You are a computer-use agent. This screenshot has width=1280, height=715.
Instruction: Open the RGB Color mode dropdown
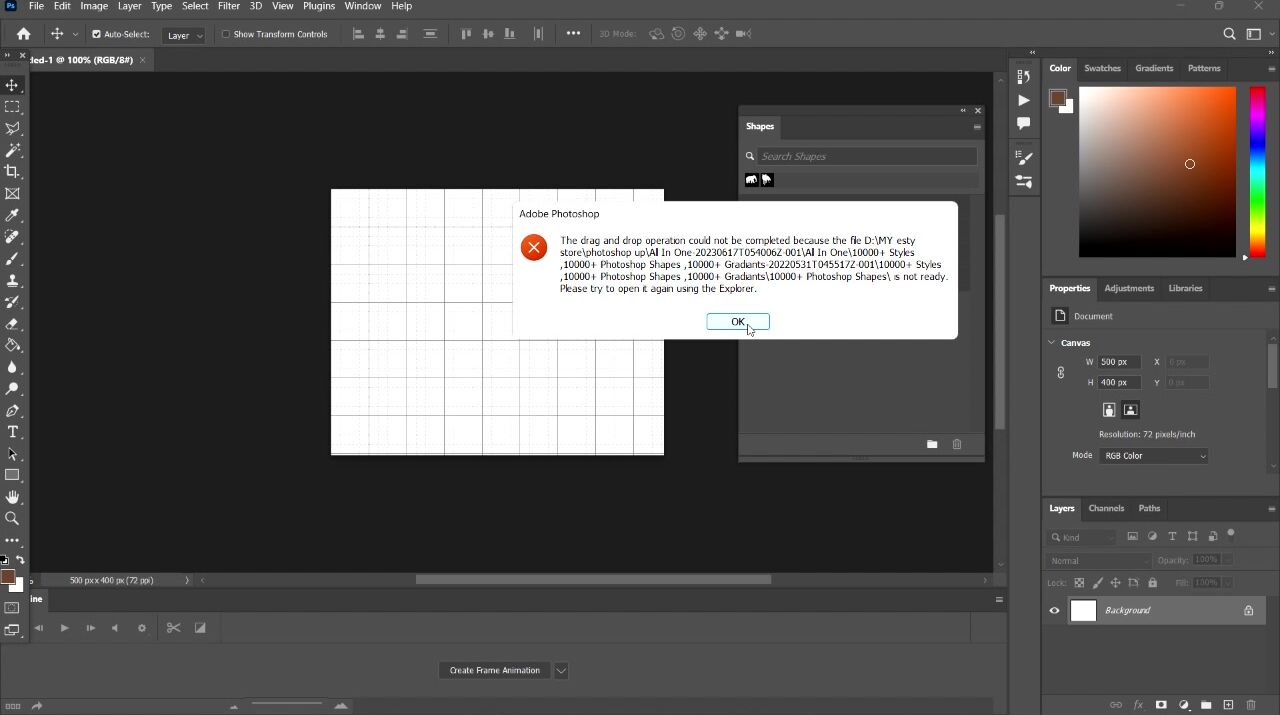pos(1154,456)
